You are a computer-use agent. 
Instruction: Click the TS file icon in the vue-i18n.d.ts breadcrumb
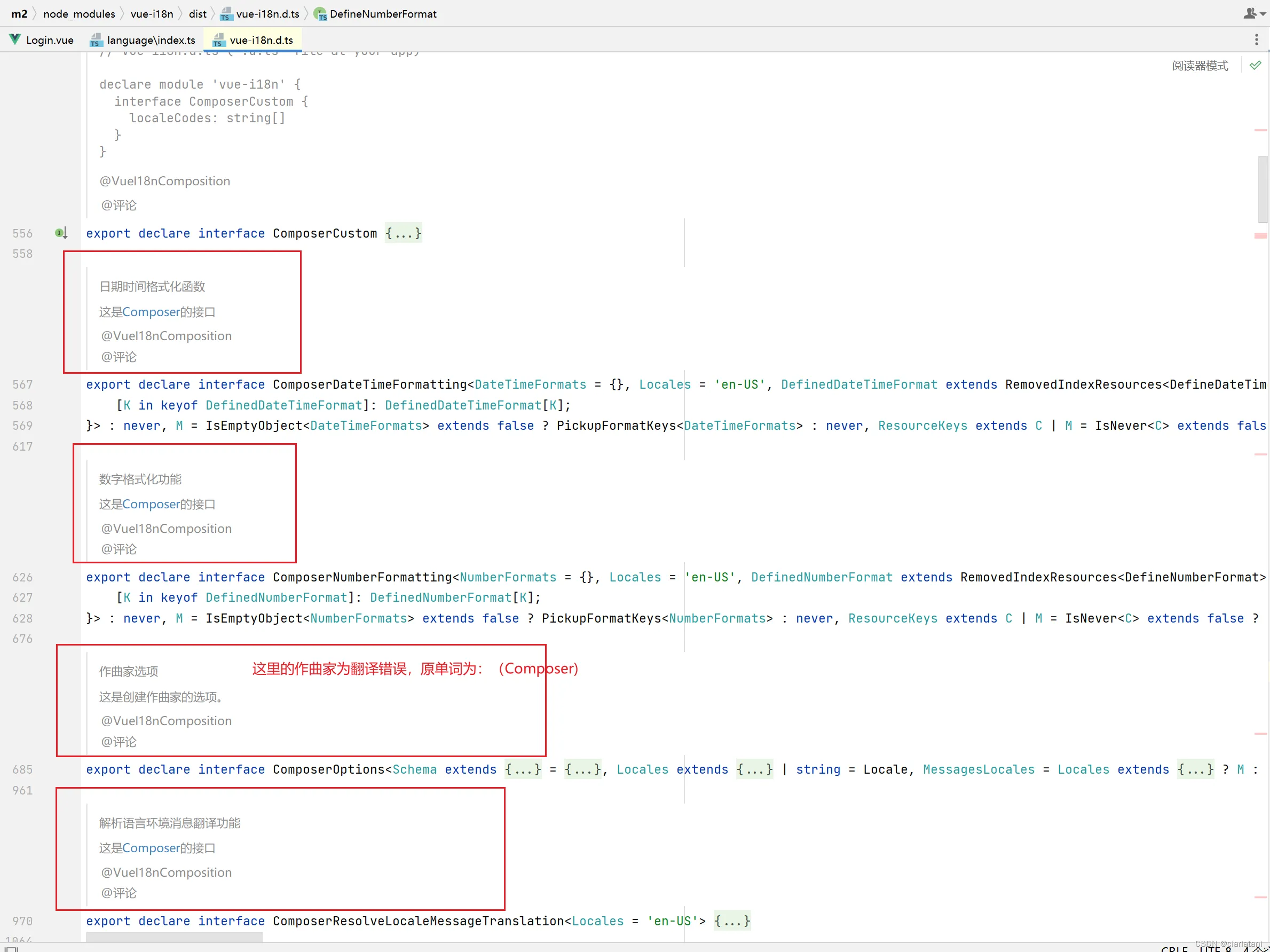pyautogui.click(x=226, y=14)
